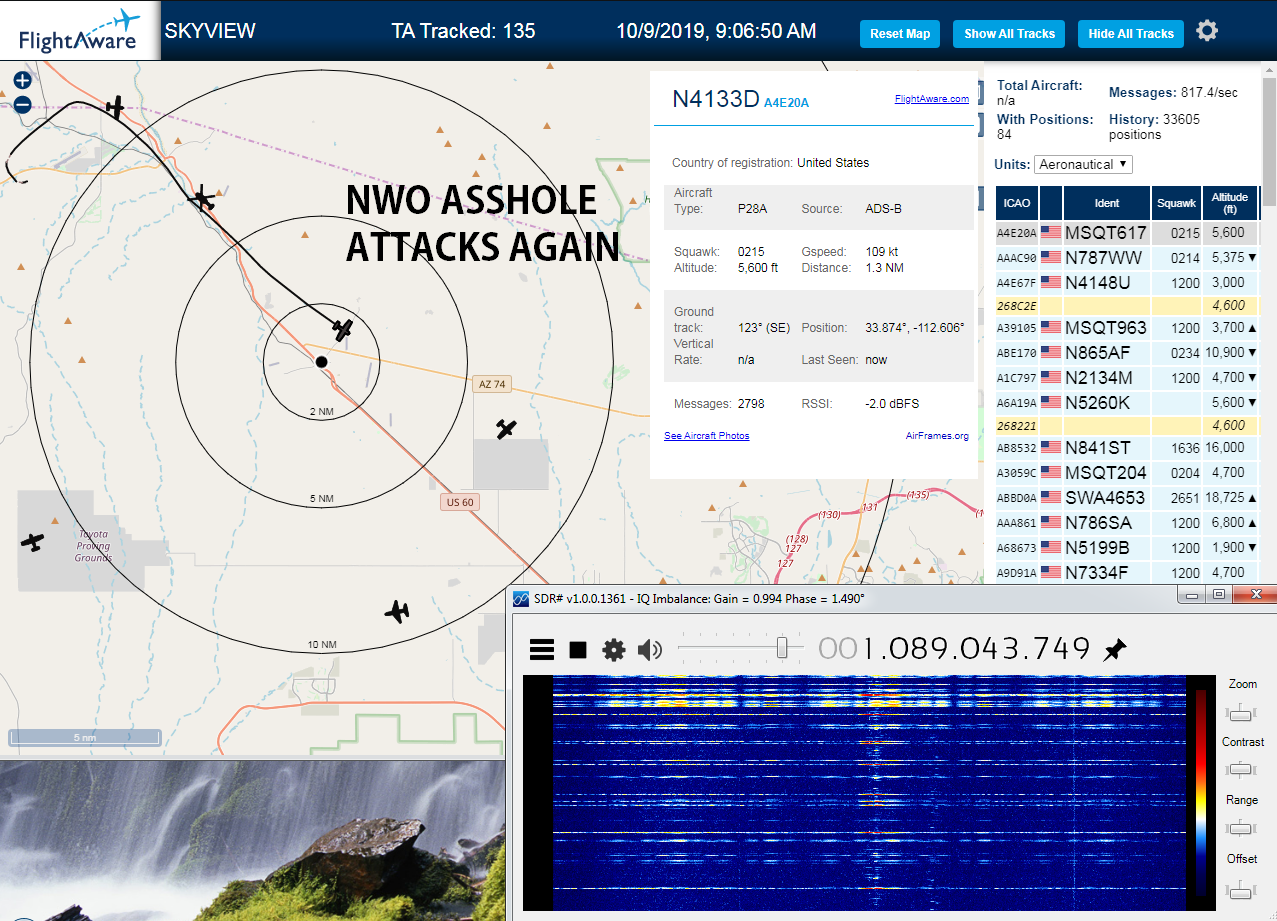Screen dimensions: 1277x921
Task: Open the Units Aeronautical dropdown
Action: (1083, 164)
